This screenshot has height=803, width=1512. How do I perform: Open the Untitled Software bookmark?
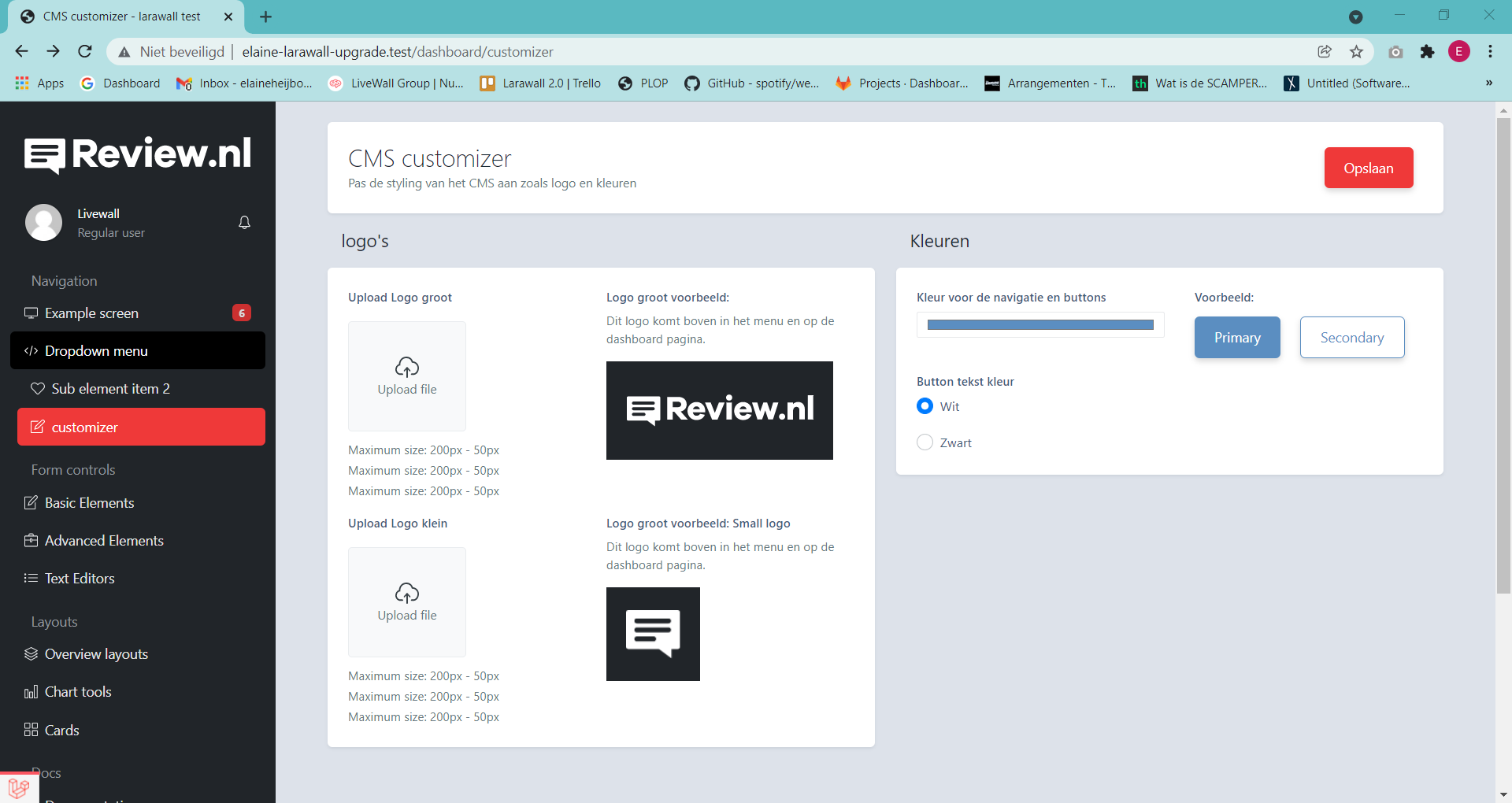click(1347, 83)
